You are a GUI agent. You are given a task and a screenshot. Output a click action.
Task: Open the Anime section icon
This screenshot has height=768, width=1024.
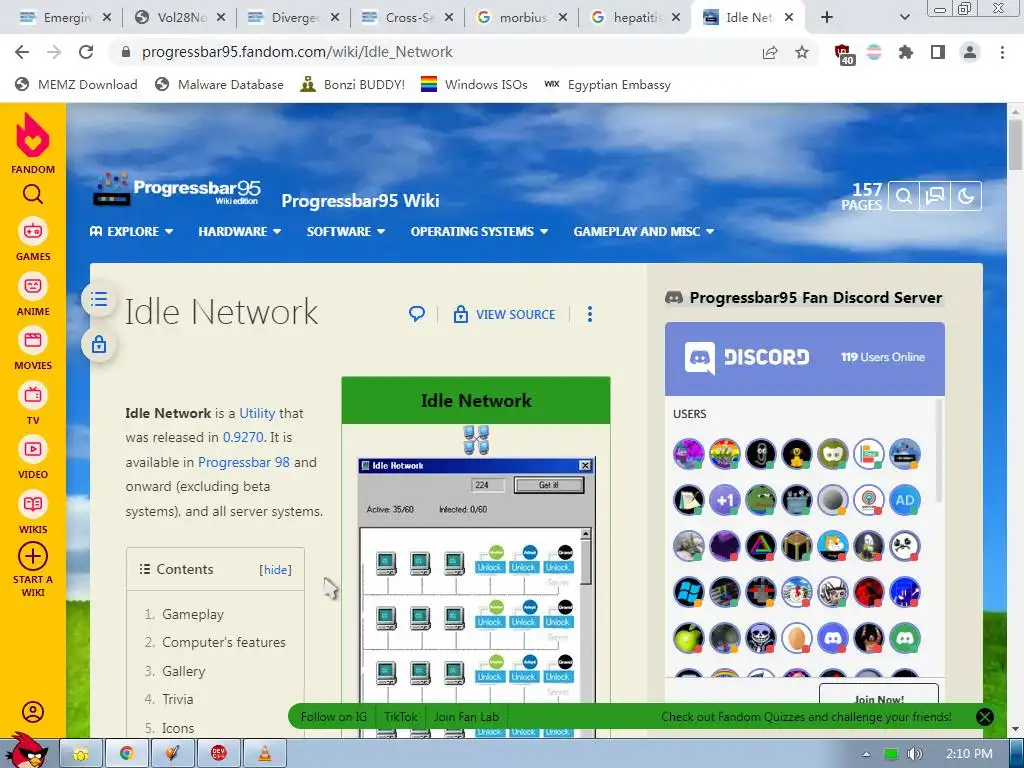coord(33,286)
